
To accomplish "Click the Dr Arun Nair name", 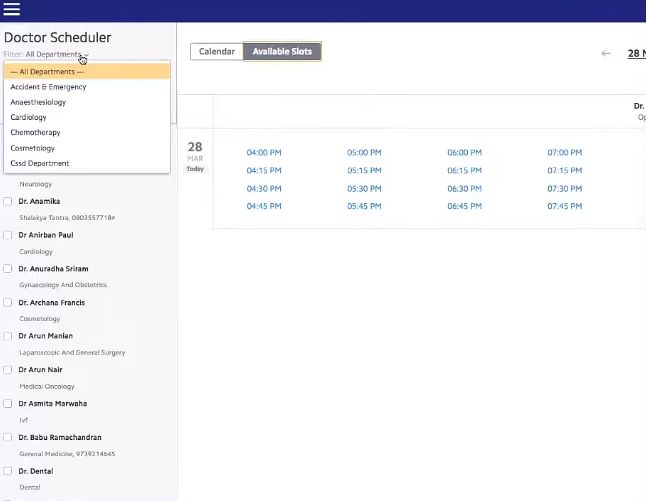I will 40,370.
